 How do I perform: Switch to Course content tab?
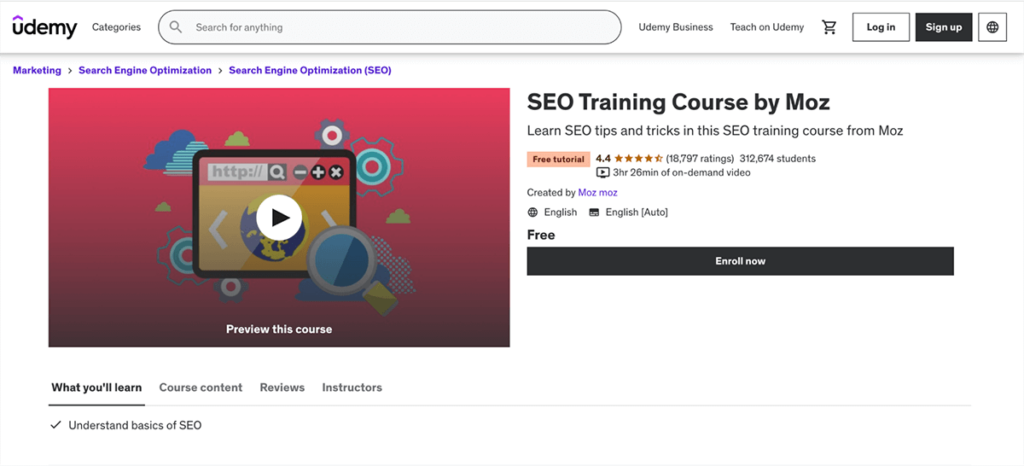tap(200, 388)
